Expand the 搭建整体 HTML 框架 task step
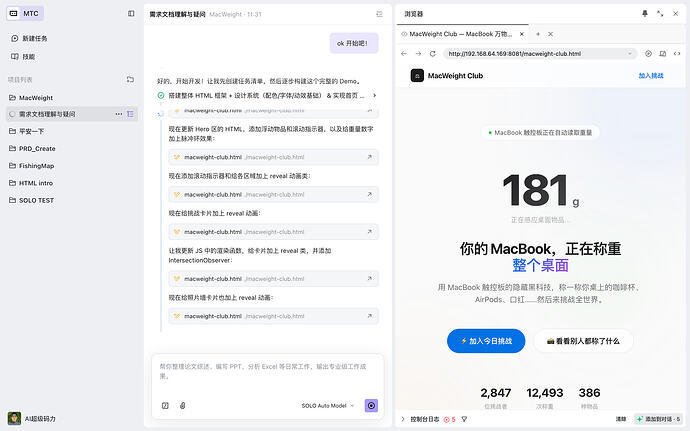The image size is (690, 431). tap(374, 95)
